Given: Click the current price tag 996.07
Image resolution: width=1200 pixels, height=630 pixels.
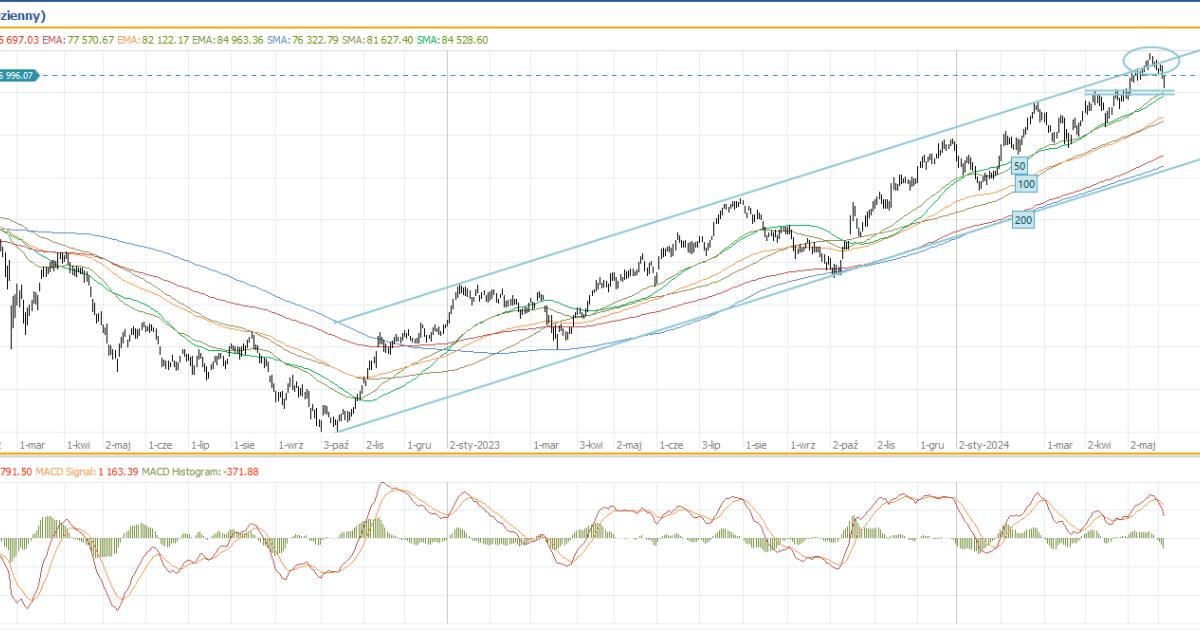Looking at the screenshot, I should pyautogui.click(x=18, y=75).
